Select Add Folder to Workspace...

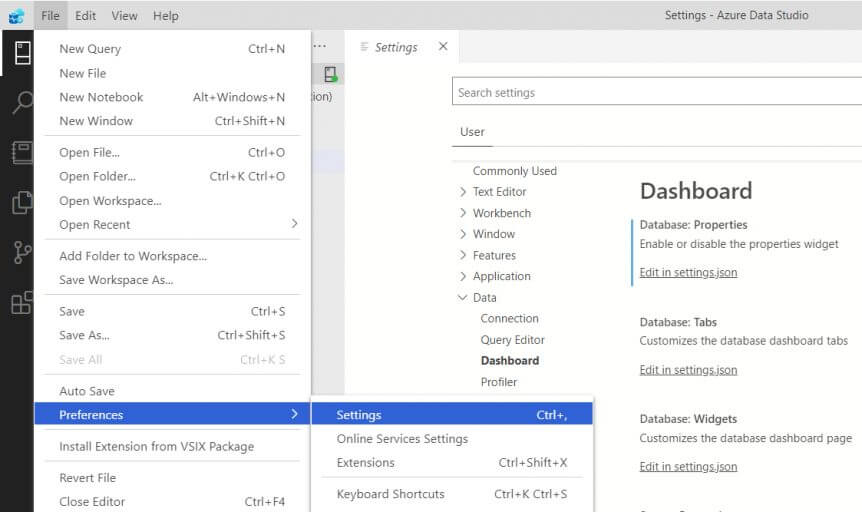tap(172, 256)
